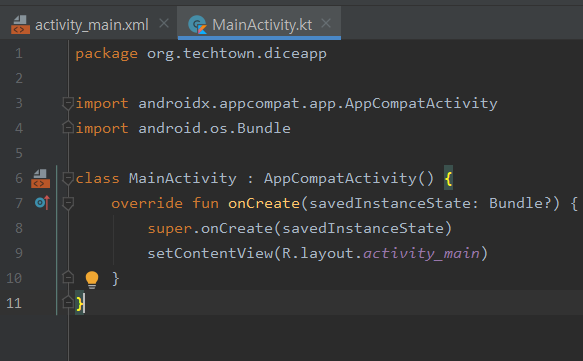
Task: Click 'android.os.Bundle' import text
Action: coord(214,128)
